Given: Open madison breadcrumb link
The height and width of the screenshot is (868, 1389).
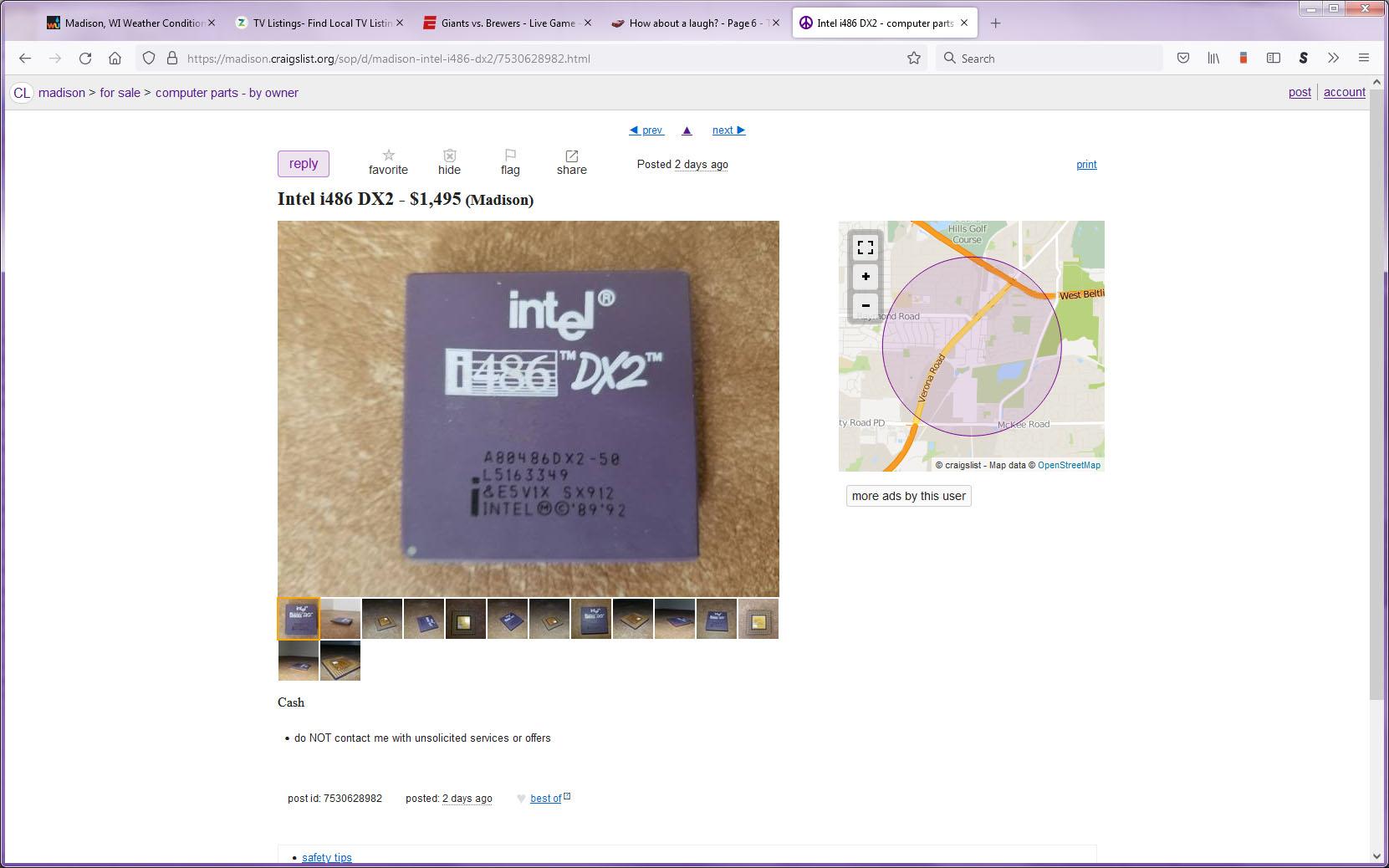Looking at the screenshot, I should [62, 93].
